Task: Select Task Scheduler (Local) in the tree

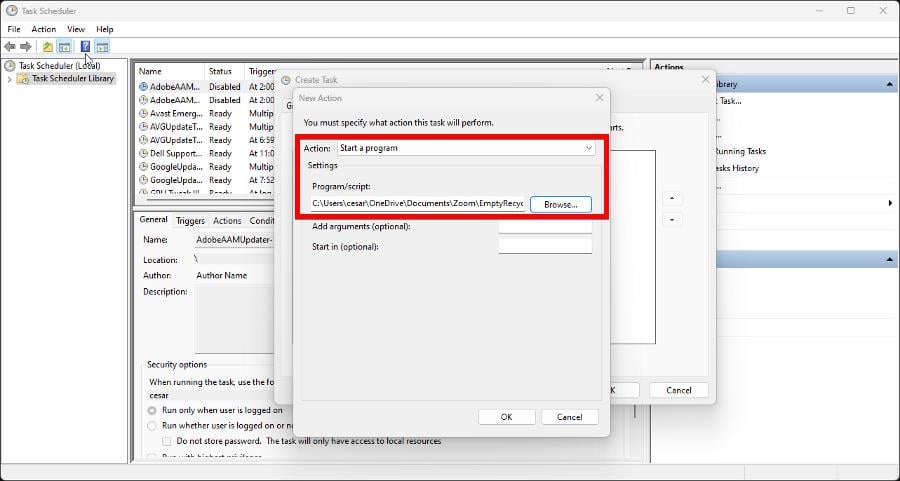Action: 60,65
